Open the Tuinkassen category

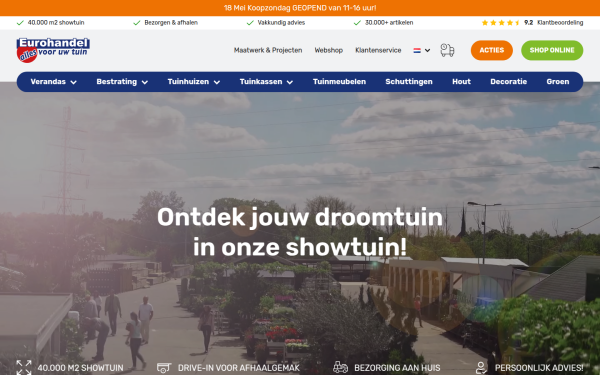[x=261, y=82]
